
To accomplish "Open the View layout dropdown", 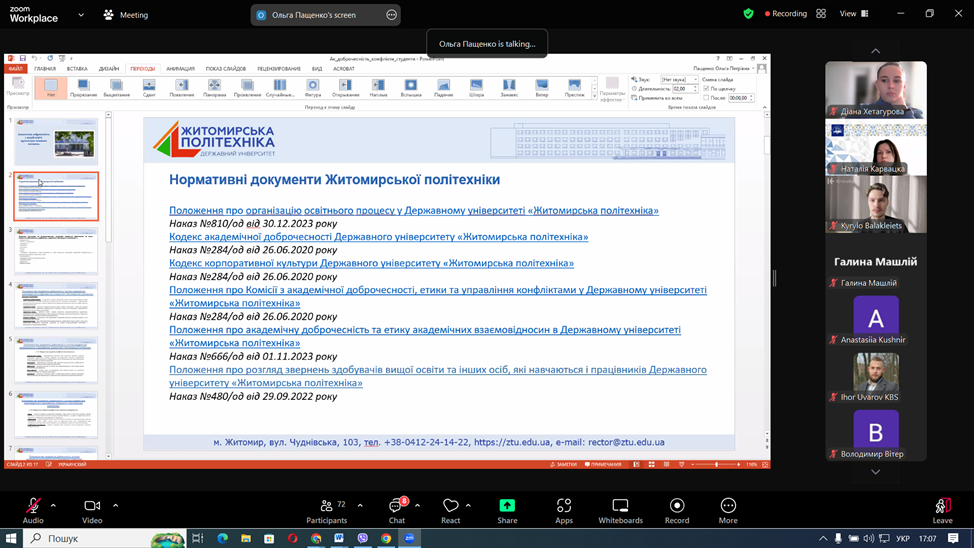I will point(853,14).
